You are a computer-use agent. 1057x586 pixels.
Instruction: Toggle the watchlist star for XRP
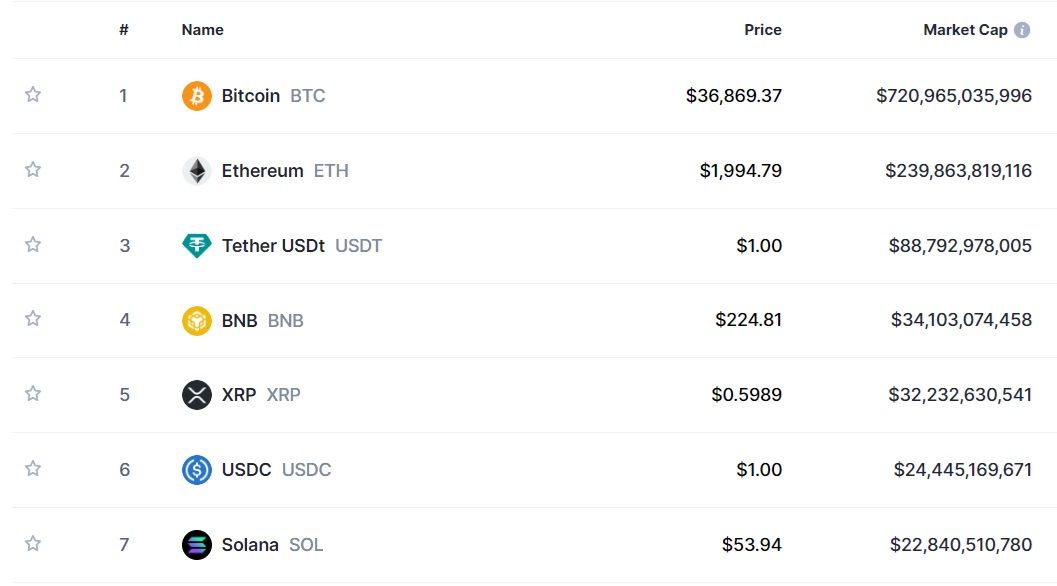pos(33,394)
